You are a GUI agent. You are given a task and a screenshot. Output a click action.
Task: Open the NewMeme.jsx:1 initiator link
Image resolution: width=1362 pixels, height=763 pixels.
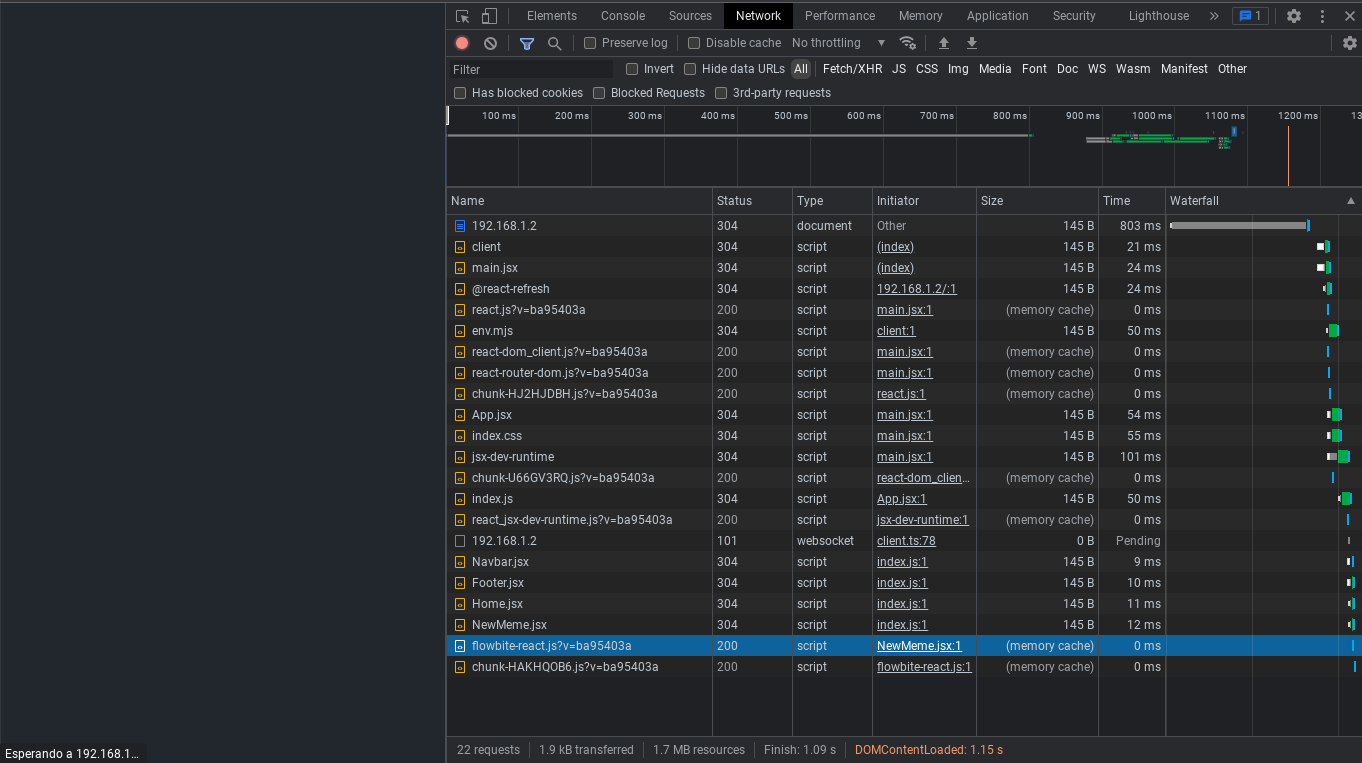click(918, 645)
